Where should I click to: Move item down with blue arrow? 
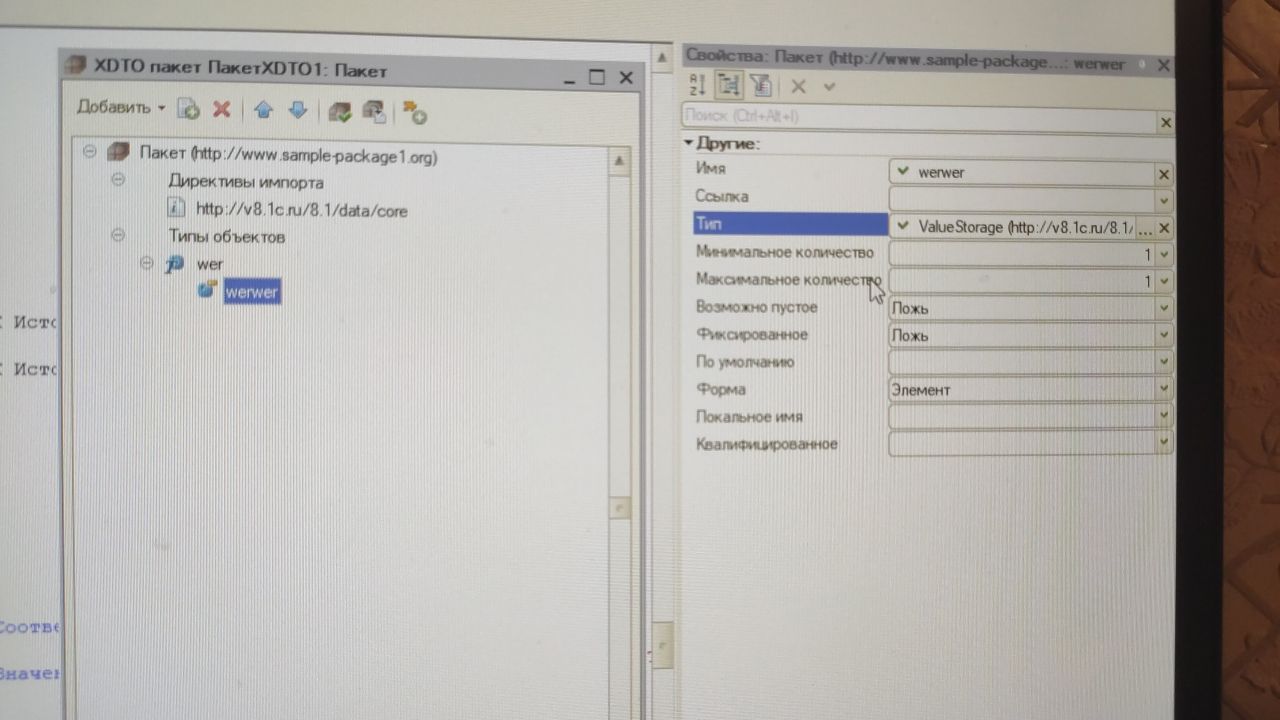(297, 110)
